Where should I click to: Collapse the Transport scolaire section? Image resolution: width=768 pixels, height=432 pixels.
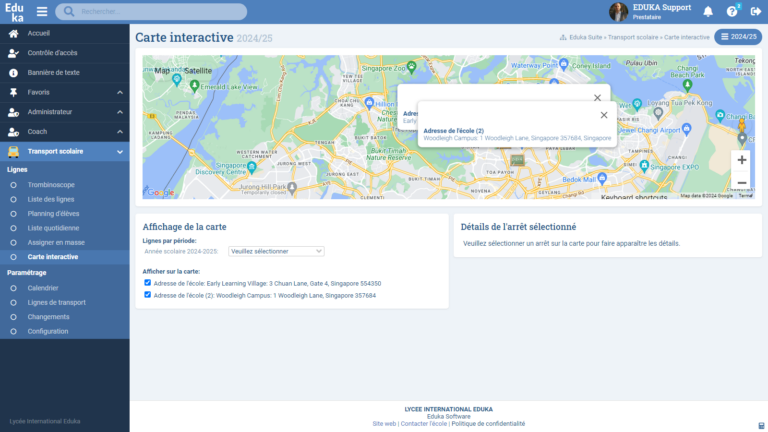click(65, 151)
